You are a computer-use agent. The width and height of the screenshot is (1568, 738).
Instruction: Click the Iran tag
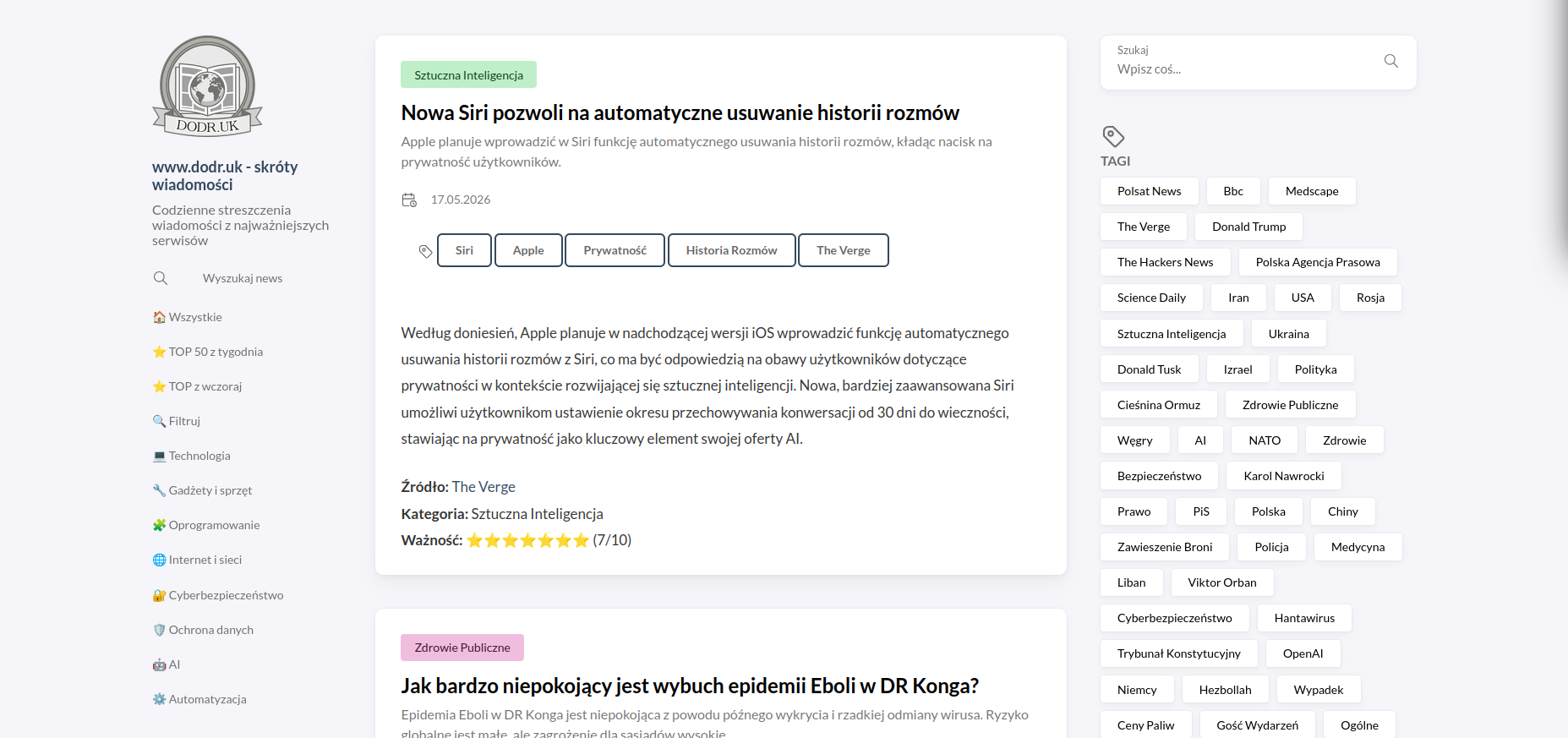coord(1238,298)
